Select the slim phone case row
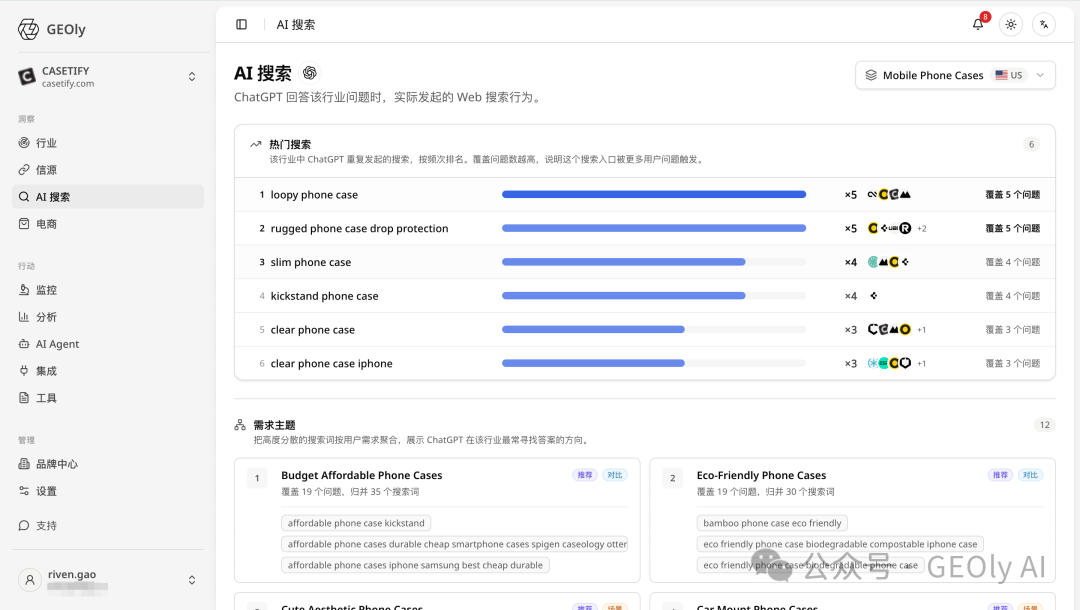1080x610 pixels. pos(645,262)
